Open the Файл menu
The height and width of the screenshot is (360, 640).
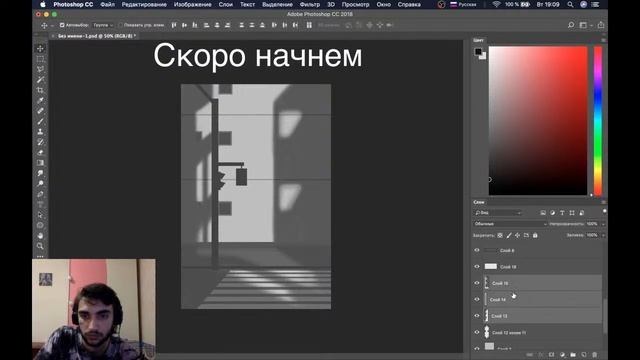click(107, 4)
